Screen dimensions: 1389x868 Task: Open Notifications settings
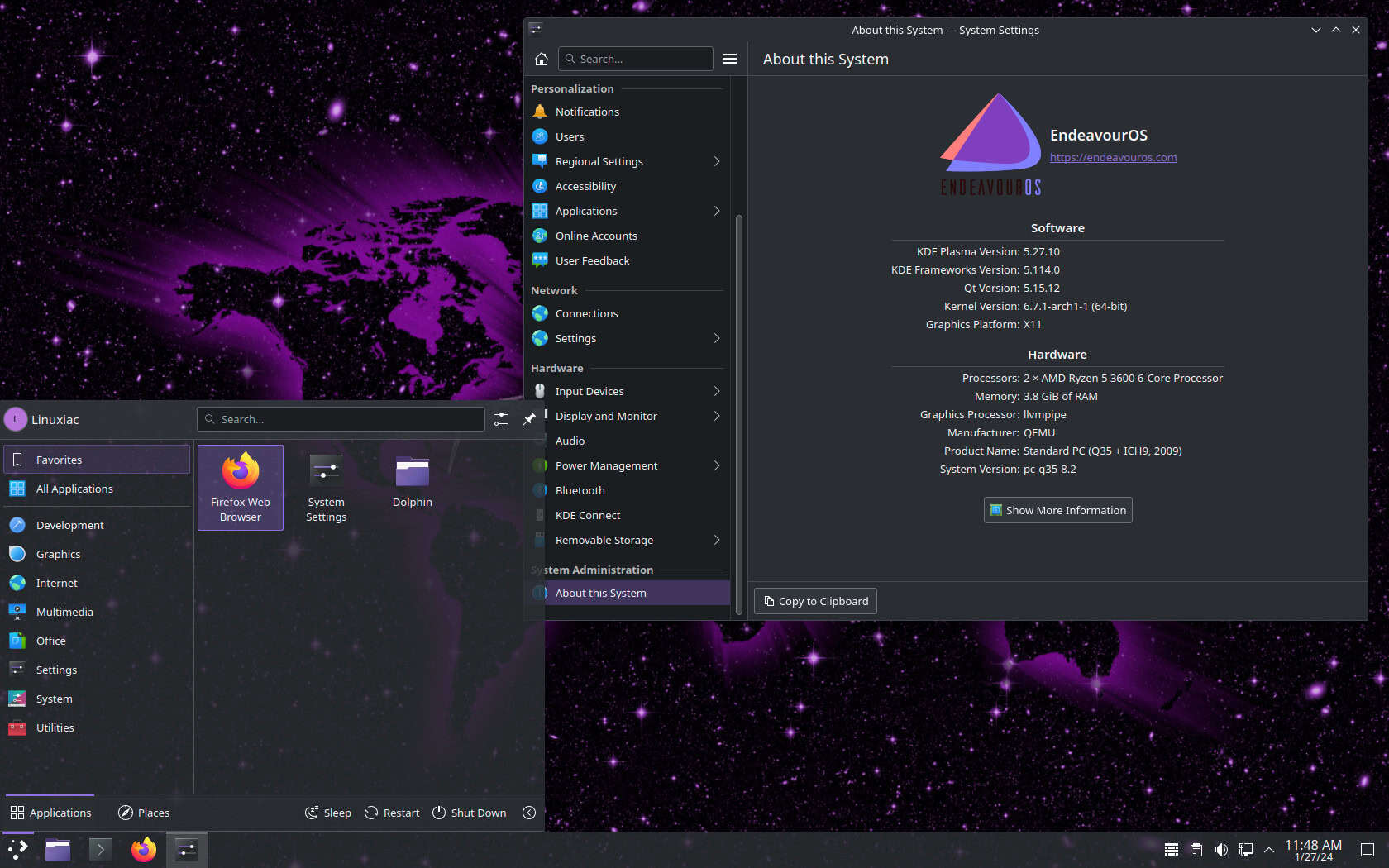[x=627, y=112]
